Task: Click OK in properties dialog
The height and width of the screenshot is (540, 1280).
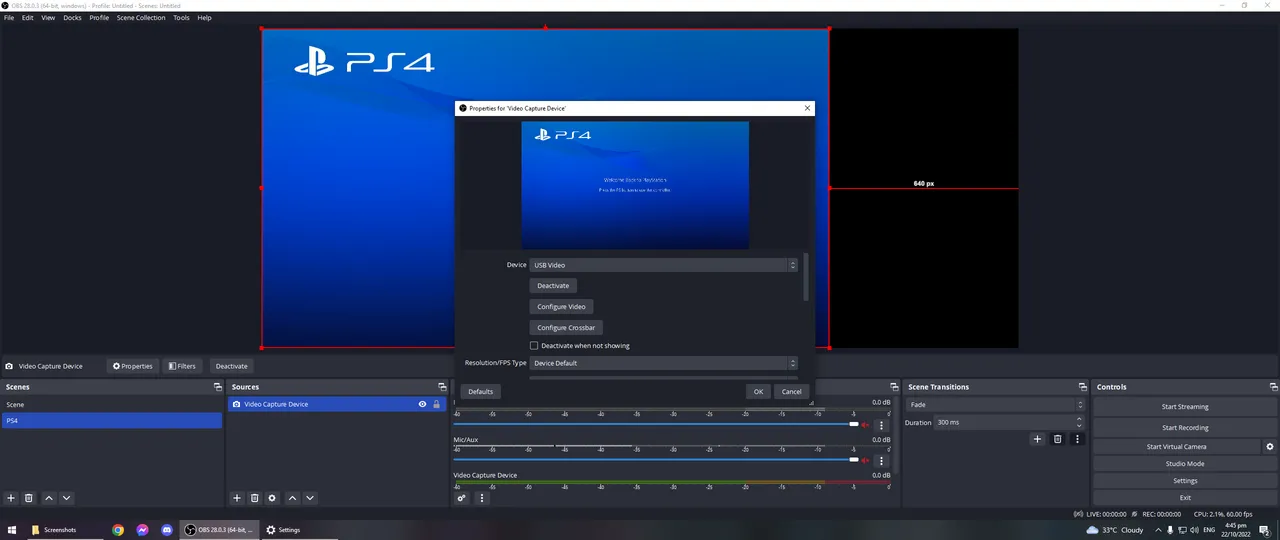Action: [758, 391]
